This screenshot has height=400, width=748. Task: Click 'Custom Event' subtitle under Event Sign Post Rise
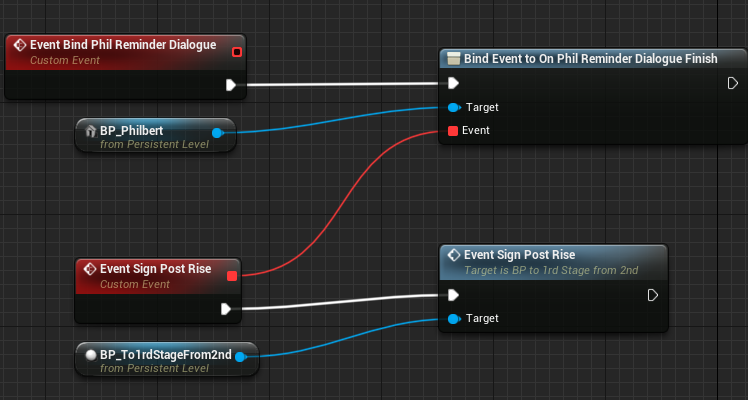tap(135, 285)
